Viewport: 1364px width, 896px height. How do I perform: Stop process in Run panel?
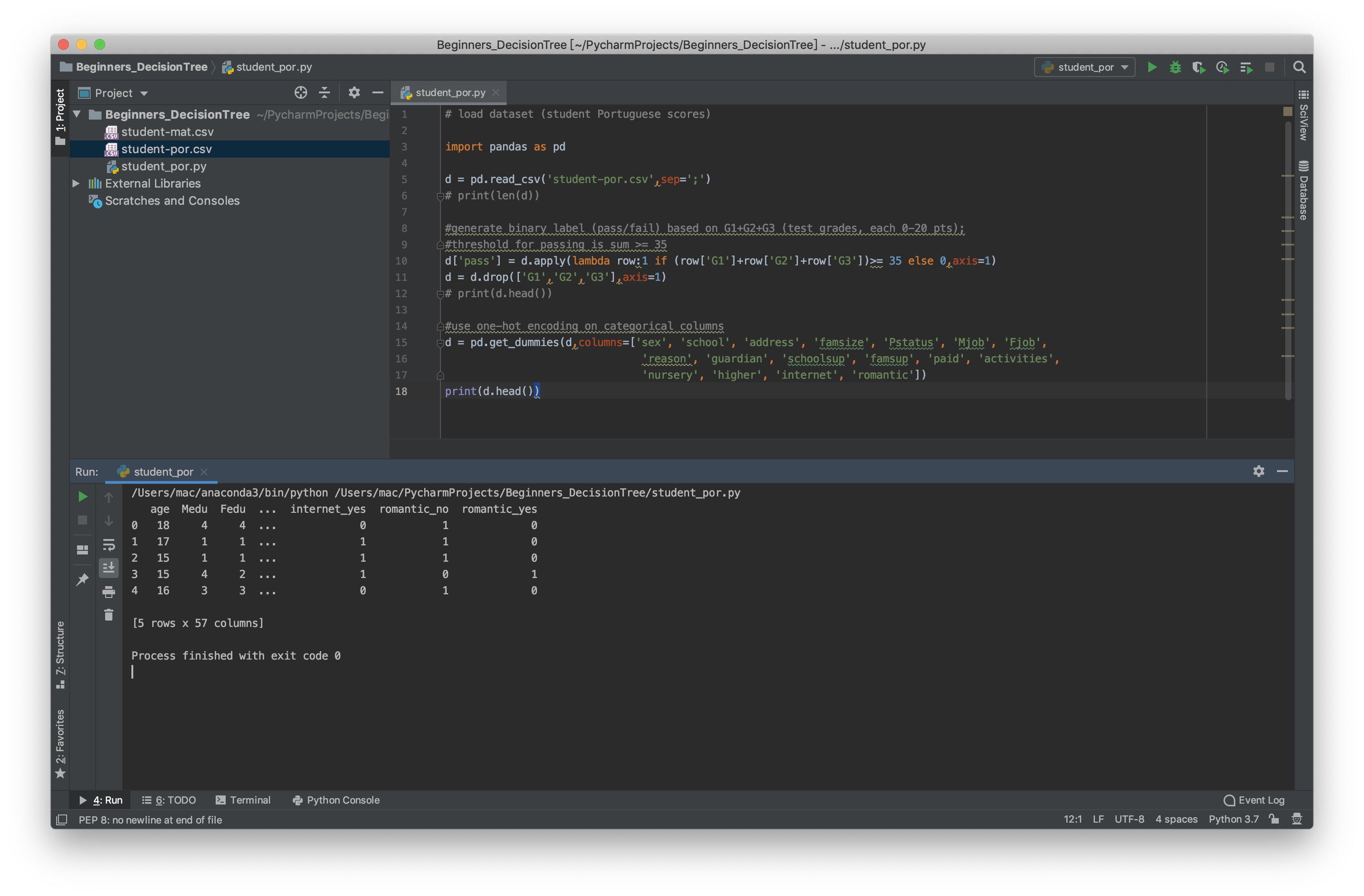(x=82, y=520)
